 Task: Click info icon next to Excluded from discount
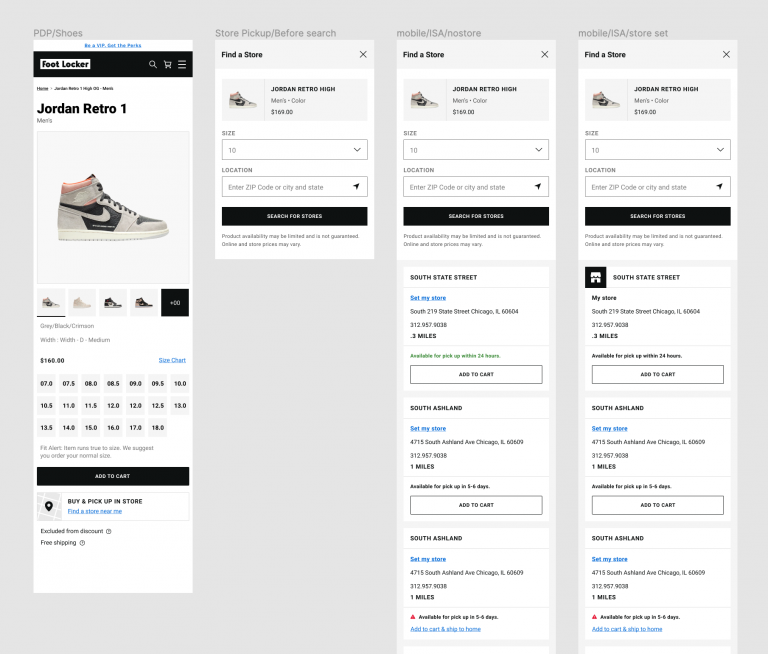(109, 531)
